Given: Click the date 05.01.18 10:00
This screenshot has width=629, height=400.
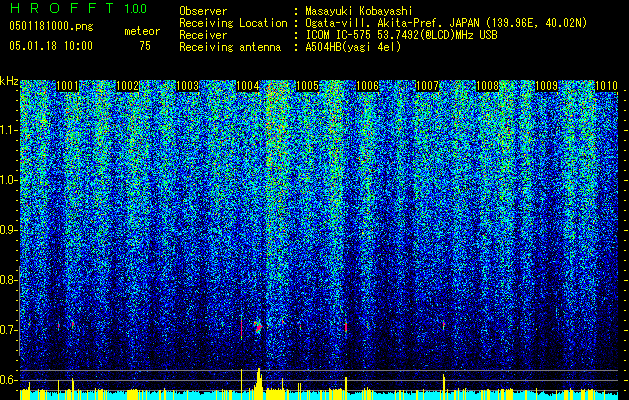Looking at the screenshot, I should coord(51,46).
